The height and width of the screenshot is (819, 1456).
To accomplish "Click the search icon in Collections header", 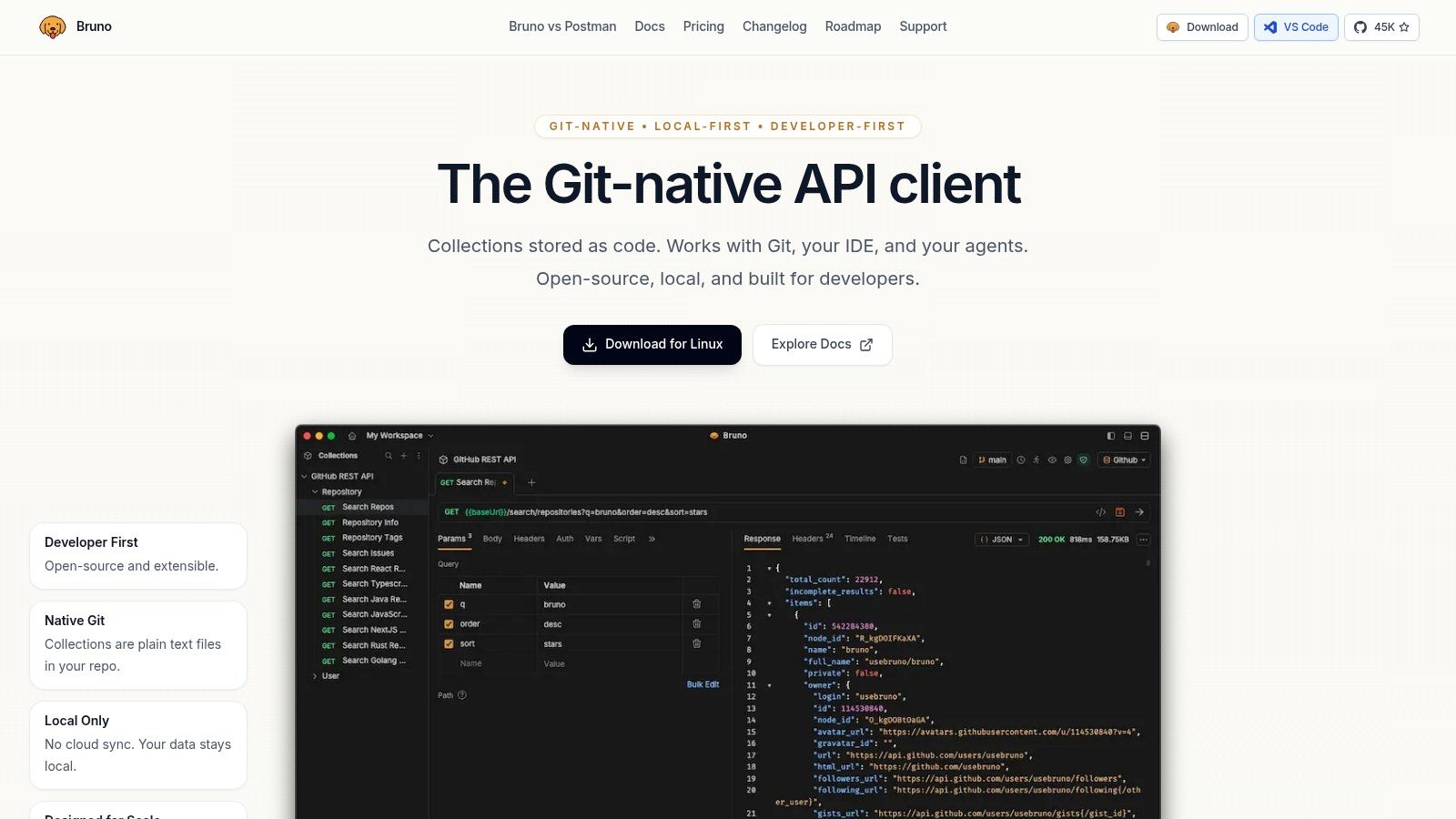I will click(x=389, y=456).
